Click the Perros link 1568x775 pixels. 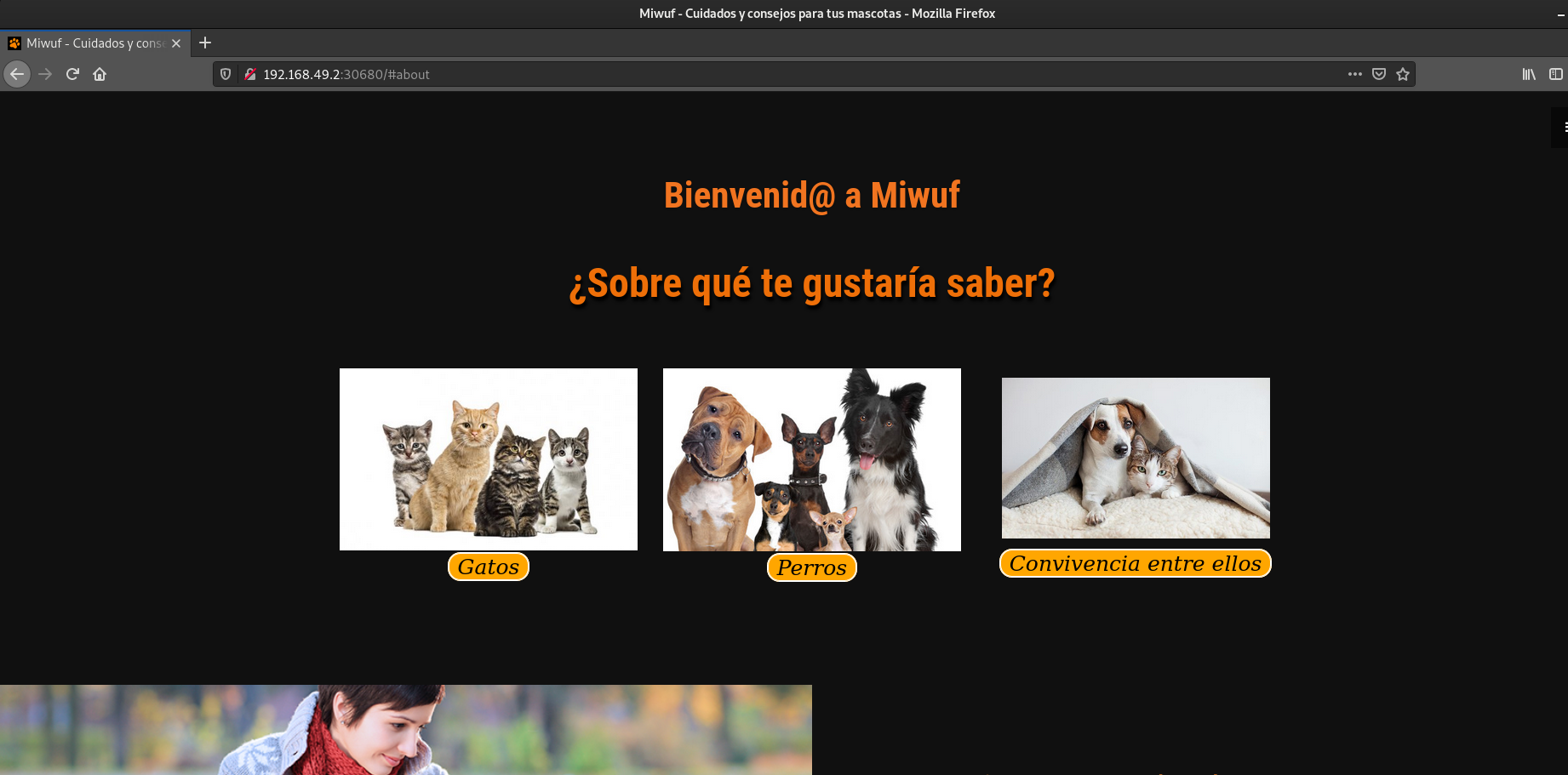pos(811,567)
